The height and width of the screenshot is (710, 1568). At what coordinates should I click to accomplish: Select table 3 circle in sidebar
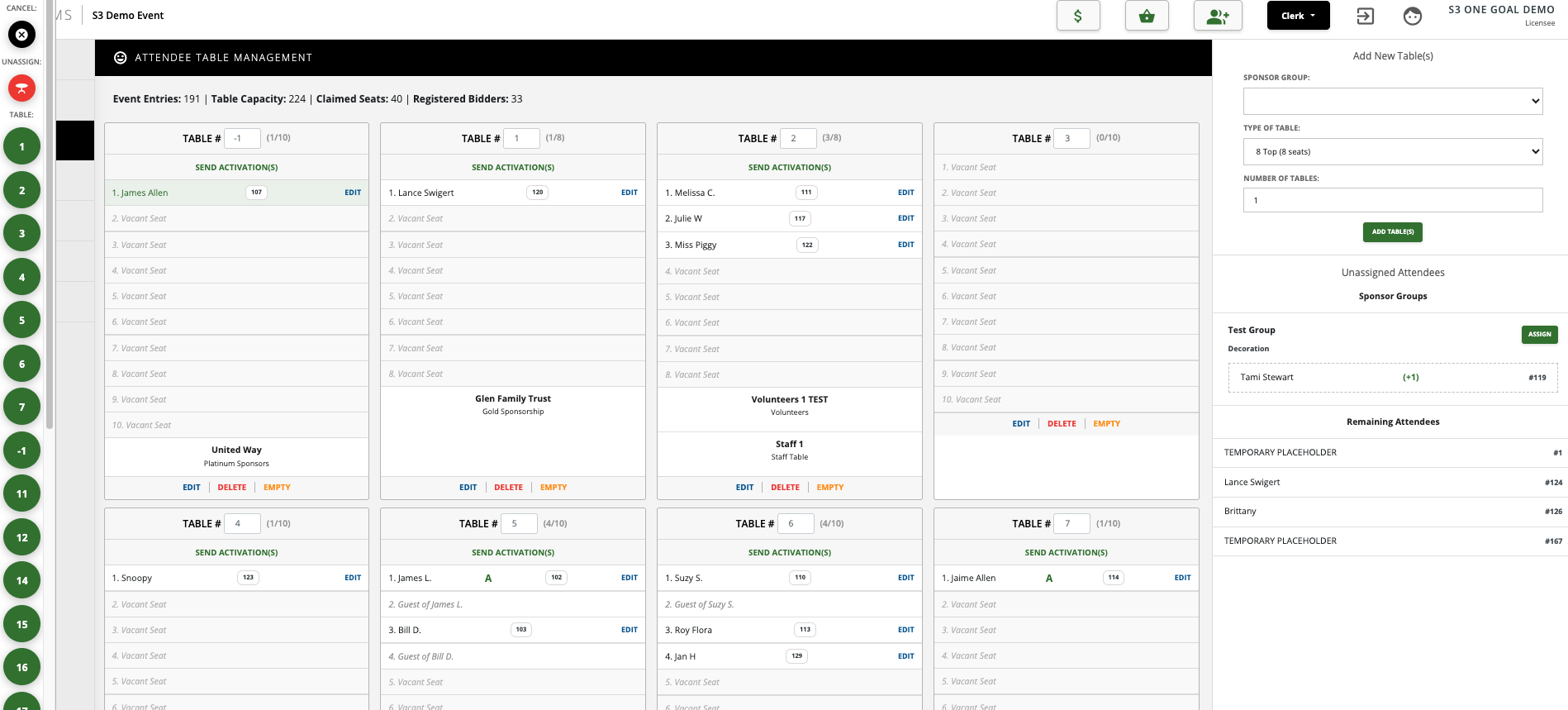click(x=21, y=234)
